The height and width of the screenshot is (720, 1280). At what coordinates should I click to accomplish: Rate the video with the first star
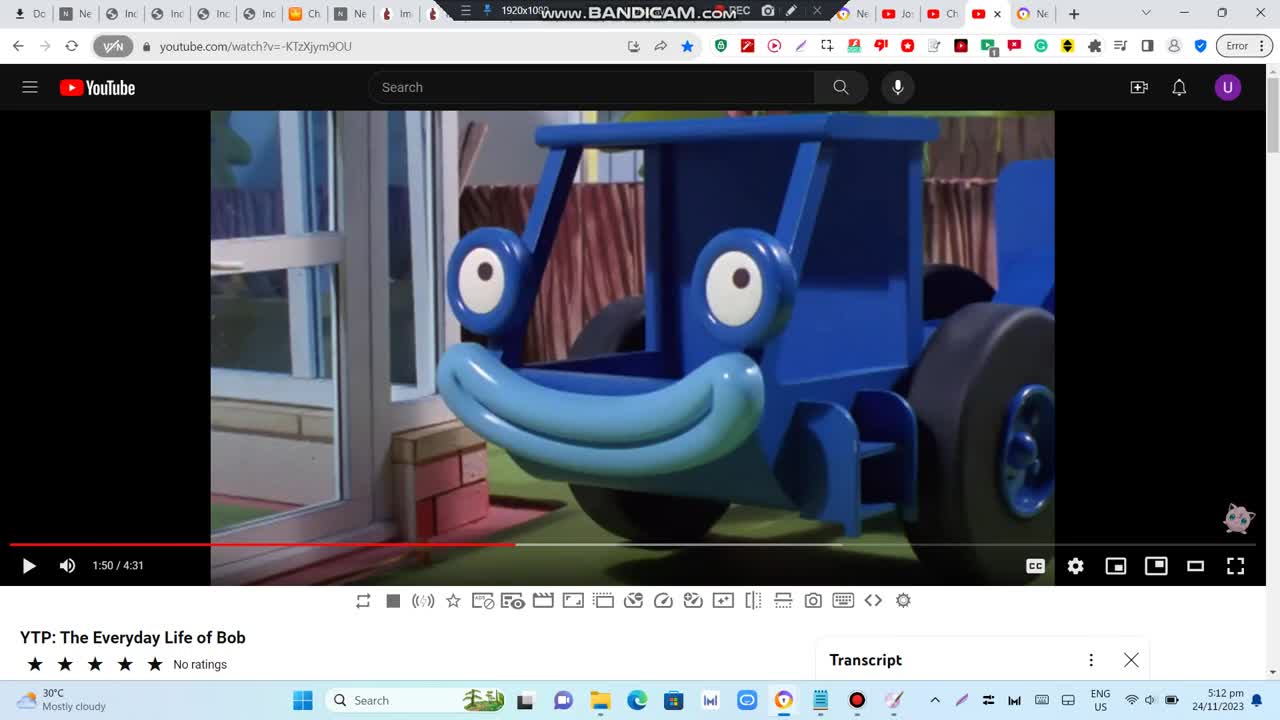pos(35,665)
